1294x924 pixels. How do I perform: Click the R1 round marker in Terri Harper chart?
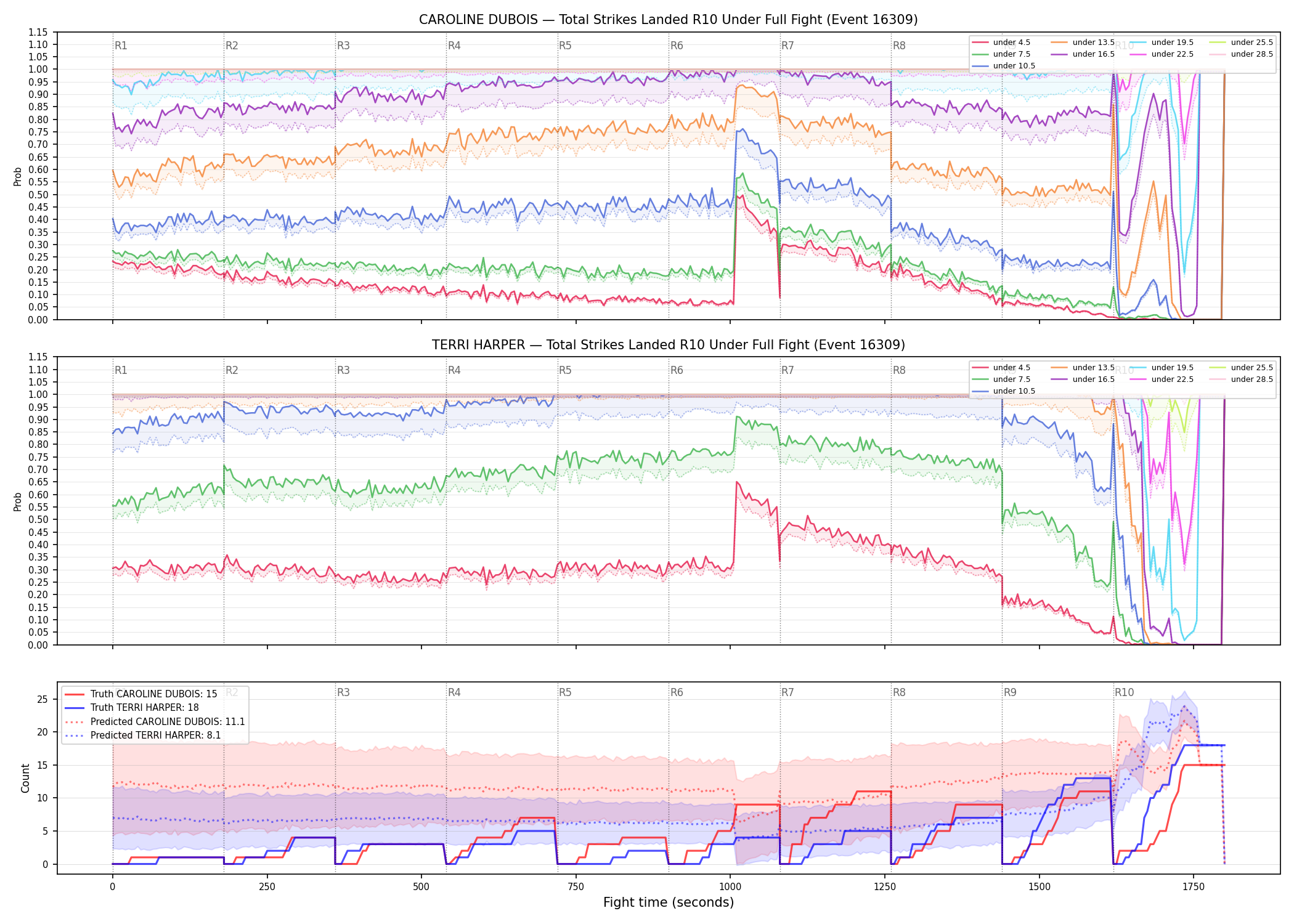coord(121,370)
